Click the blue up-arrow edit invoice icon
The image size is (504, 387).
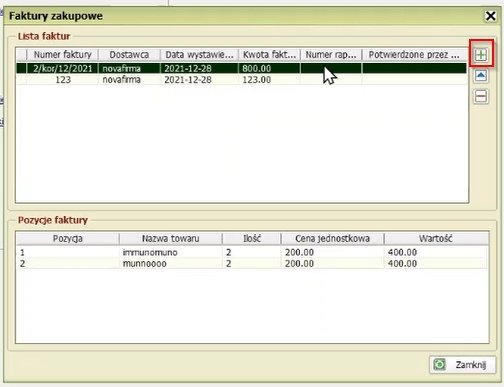point(481,76)
